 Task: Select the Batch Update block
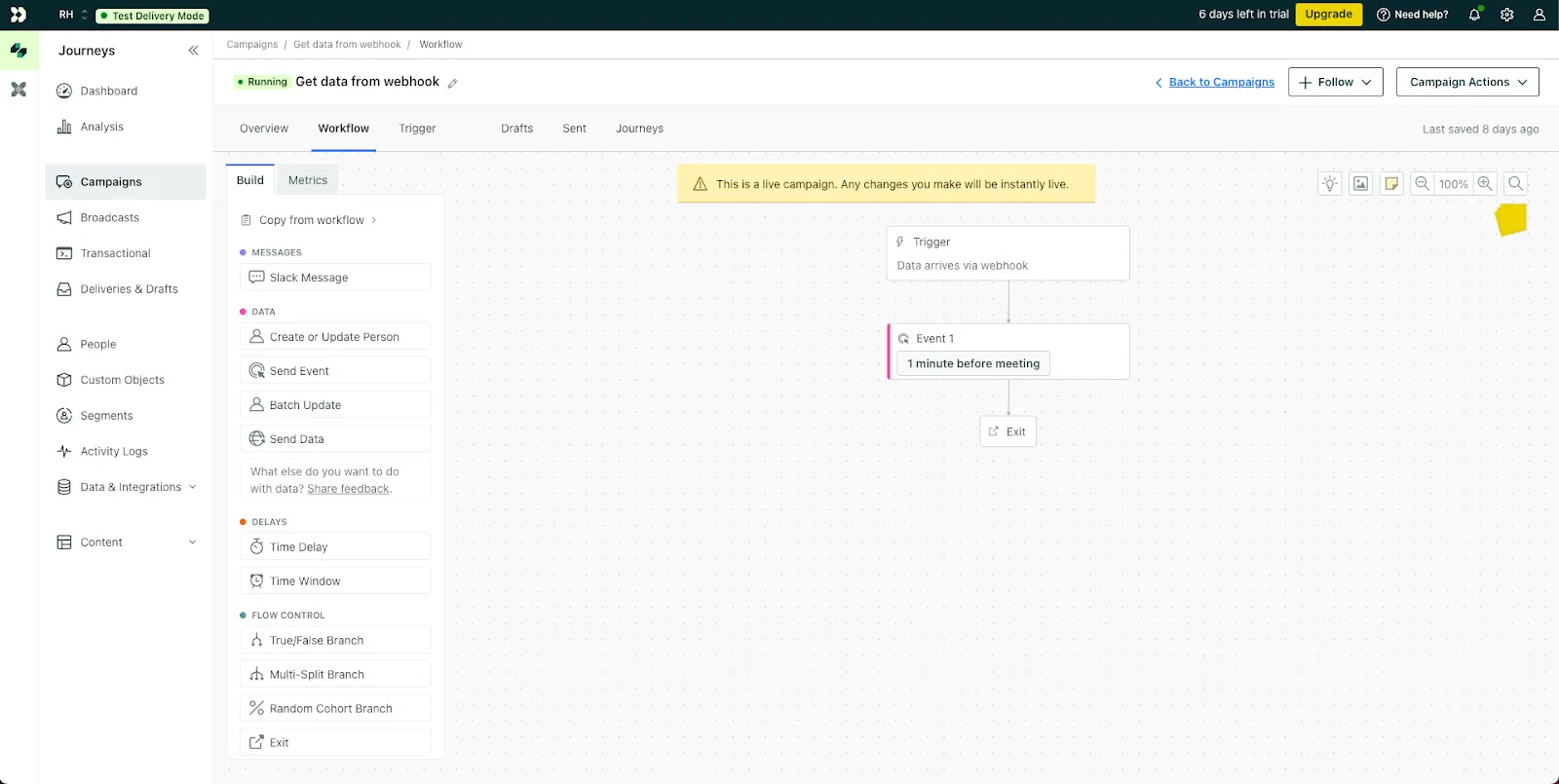(335, 405)
